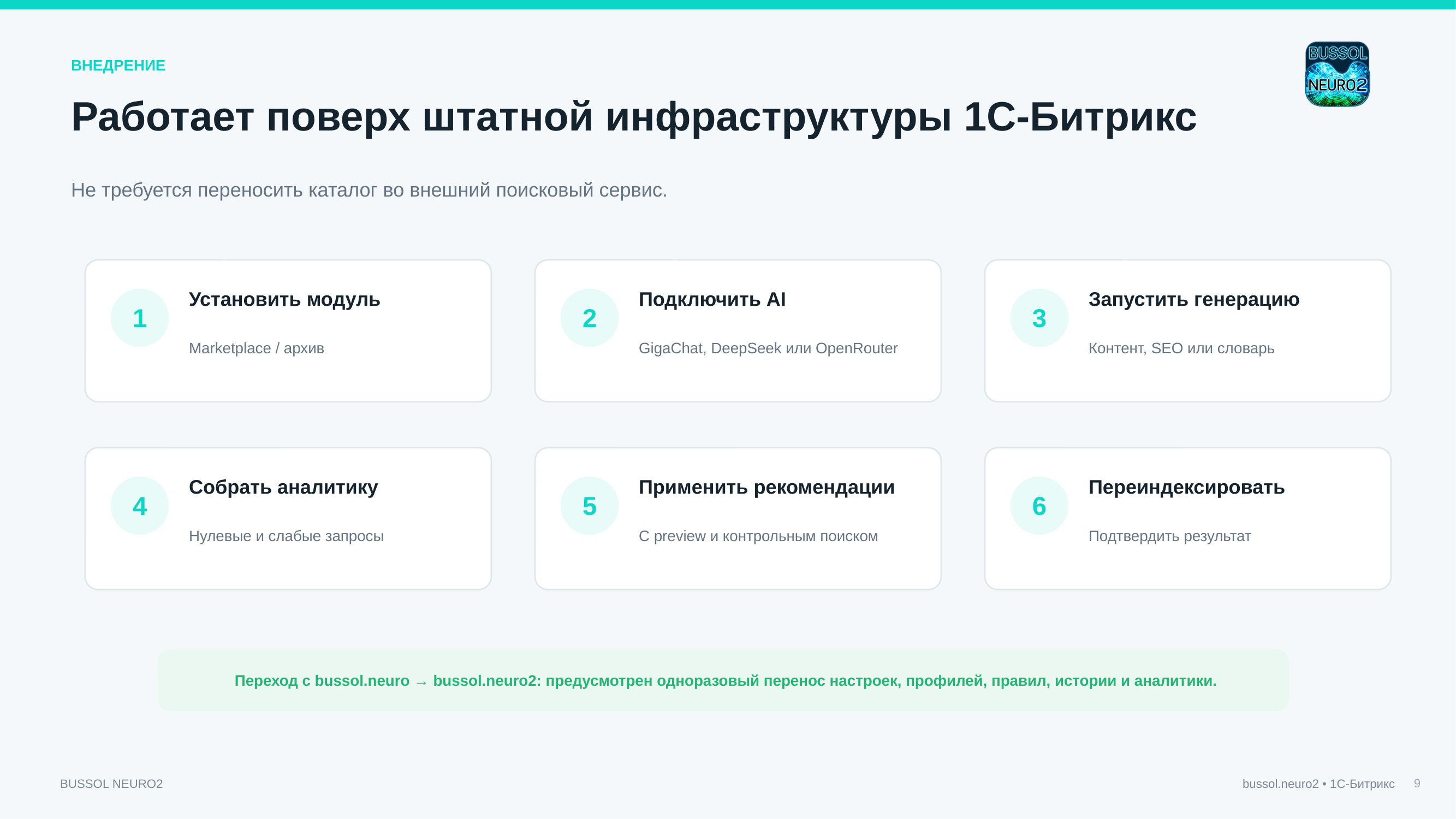Click the green migration note banner
This screenshot has width=1456, height=819.
[723, 680]
